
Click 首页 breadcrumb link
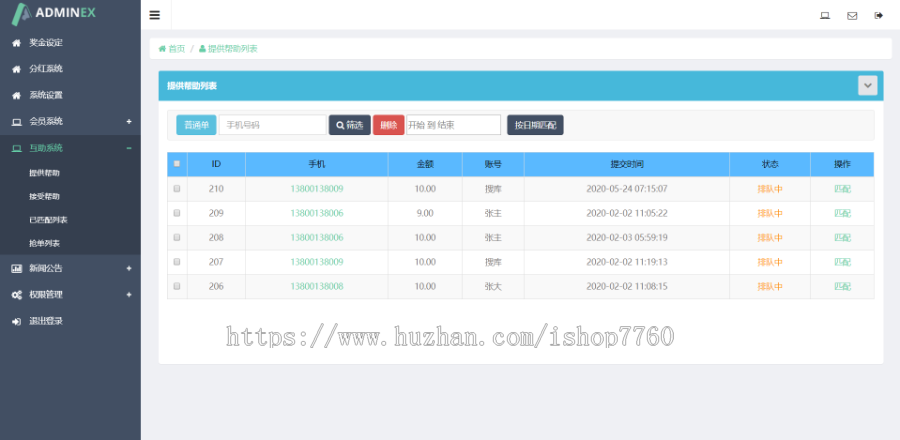(177, 49)
